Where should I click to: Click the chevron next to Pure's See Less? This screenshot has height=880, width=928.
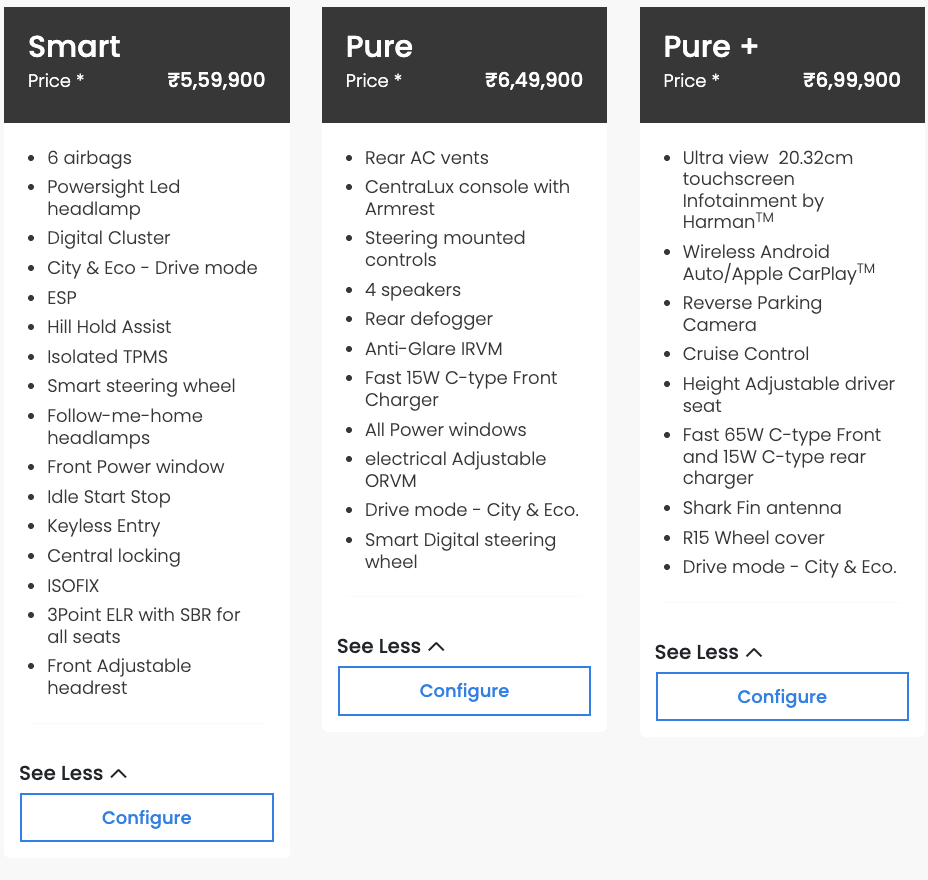(436, 647)
